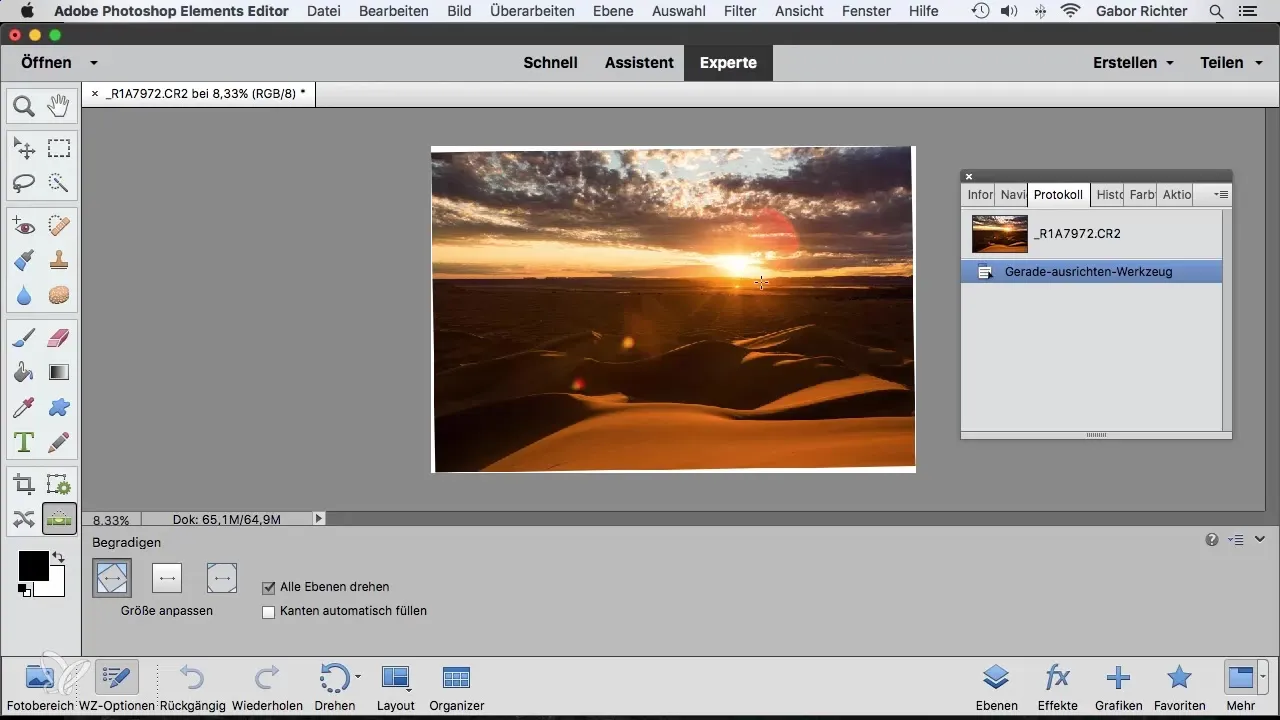Expand the Mehr dropdown arrow

tap(1264, 678)
